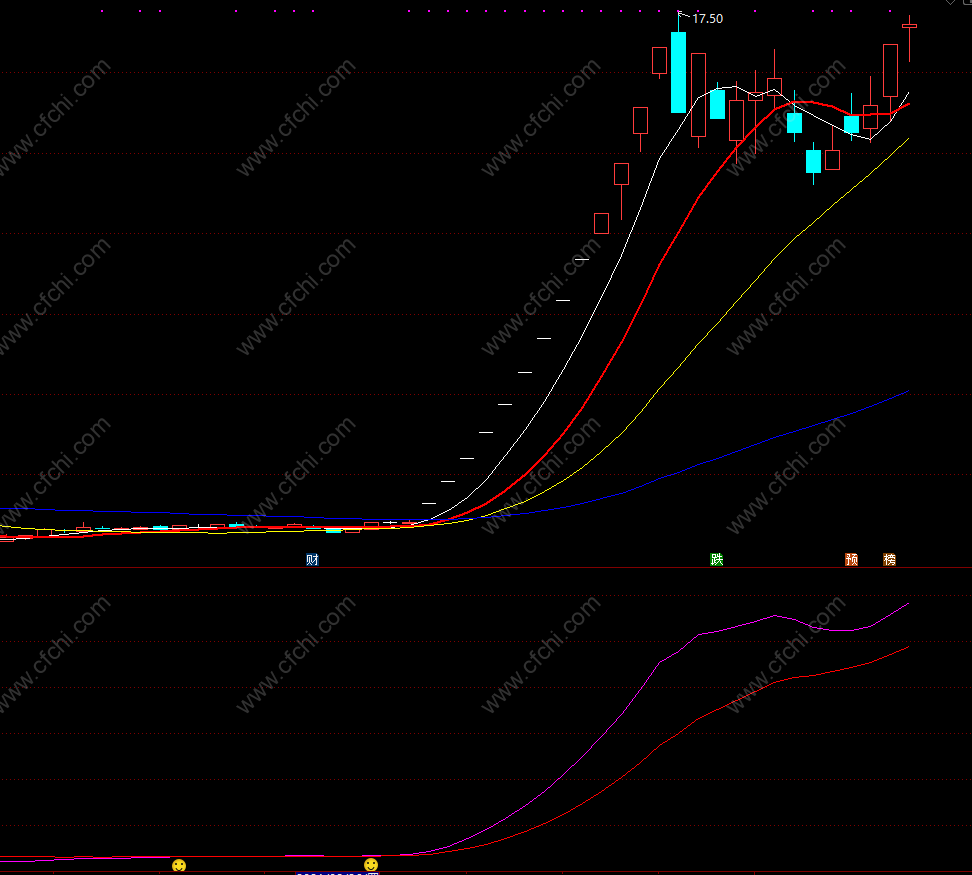Image resolution: width=972 pixels, height=875 pixels.
Task: Open the green 跌 event marker
Action: [717, 560]
